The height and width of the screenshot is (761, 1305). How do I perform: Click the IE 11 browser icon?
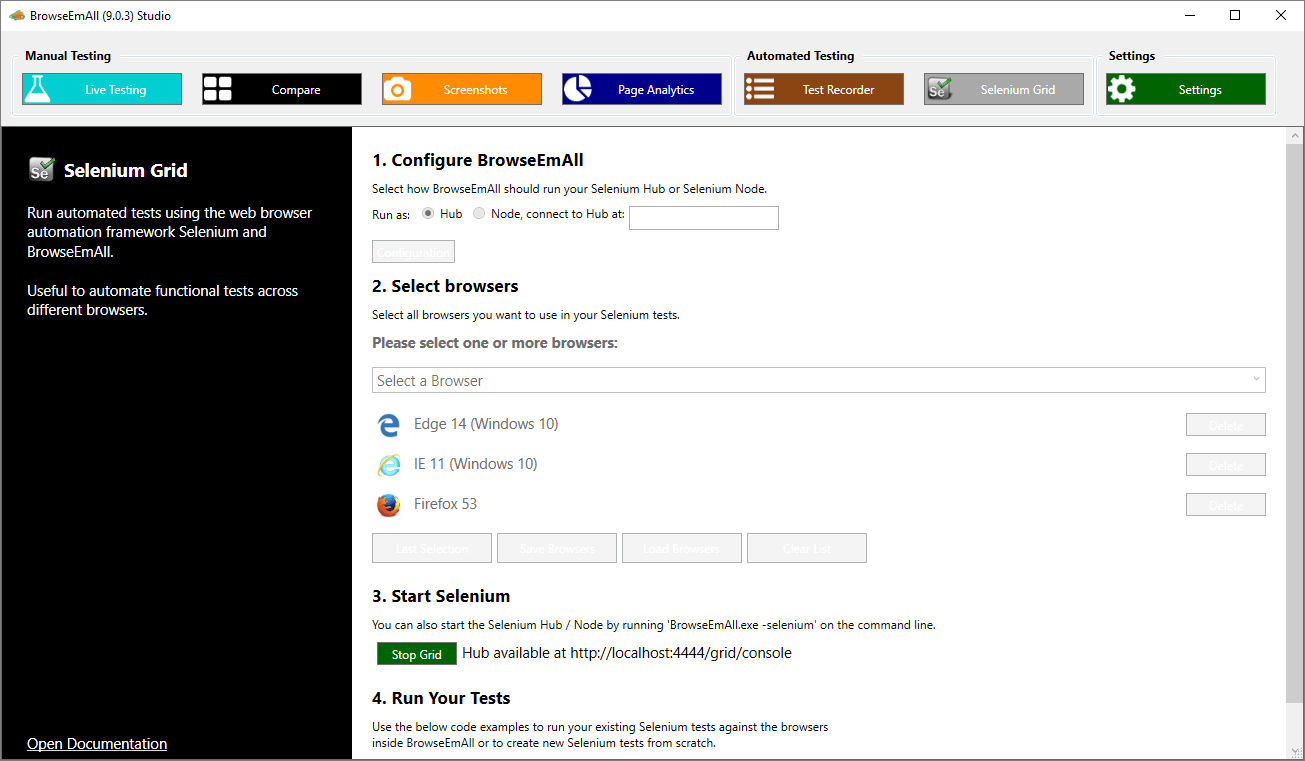click(x=388, y=465)
